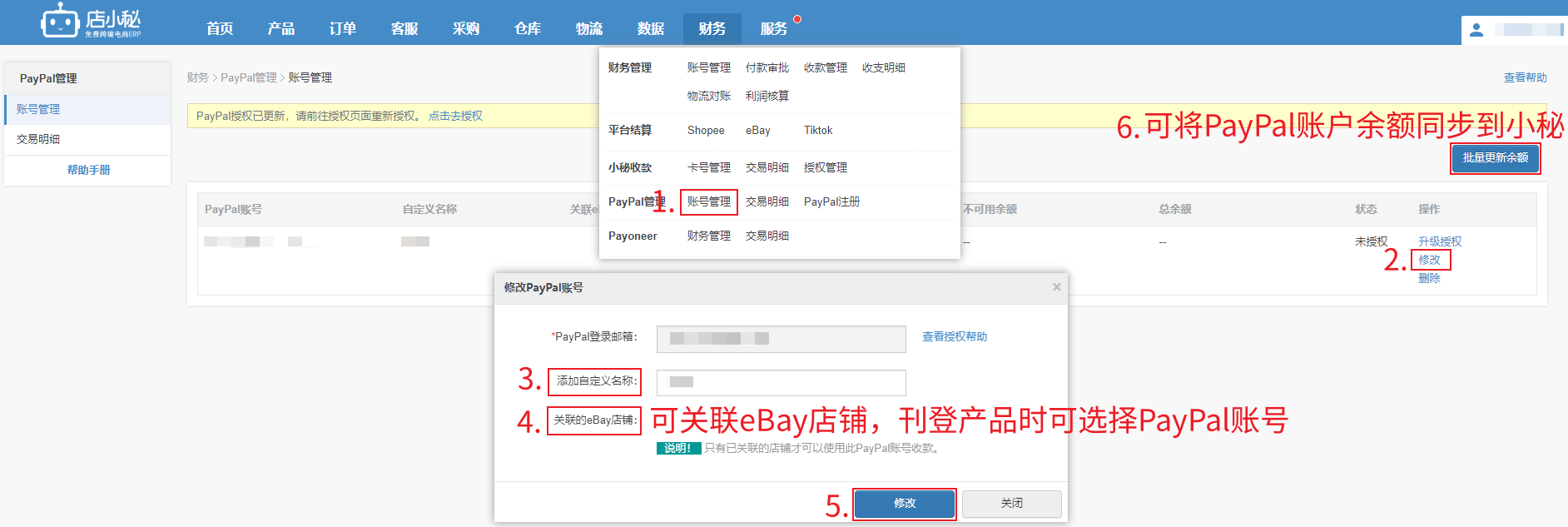Click the blue 修改 button in dialog
The height and width of the screenshot is (527, 1568).
(905, 504)
